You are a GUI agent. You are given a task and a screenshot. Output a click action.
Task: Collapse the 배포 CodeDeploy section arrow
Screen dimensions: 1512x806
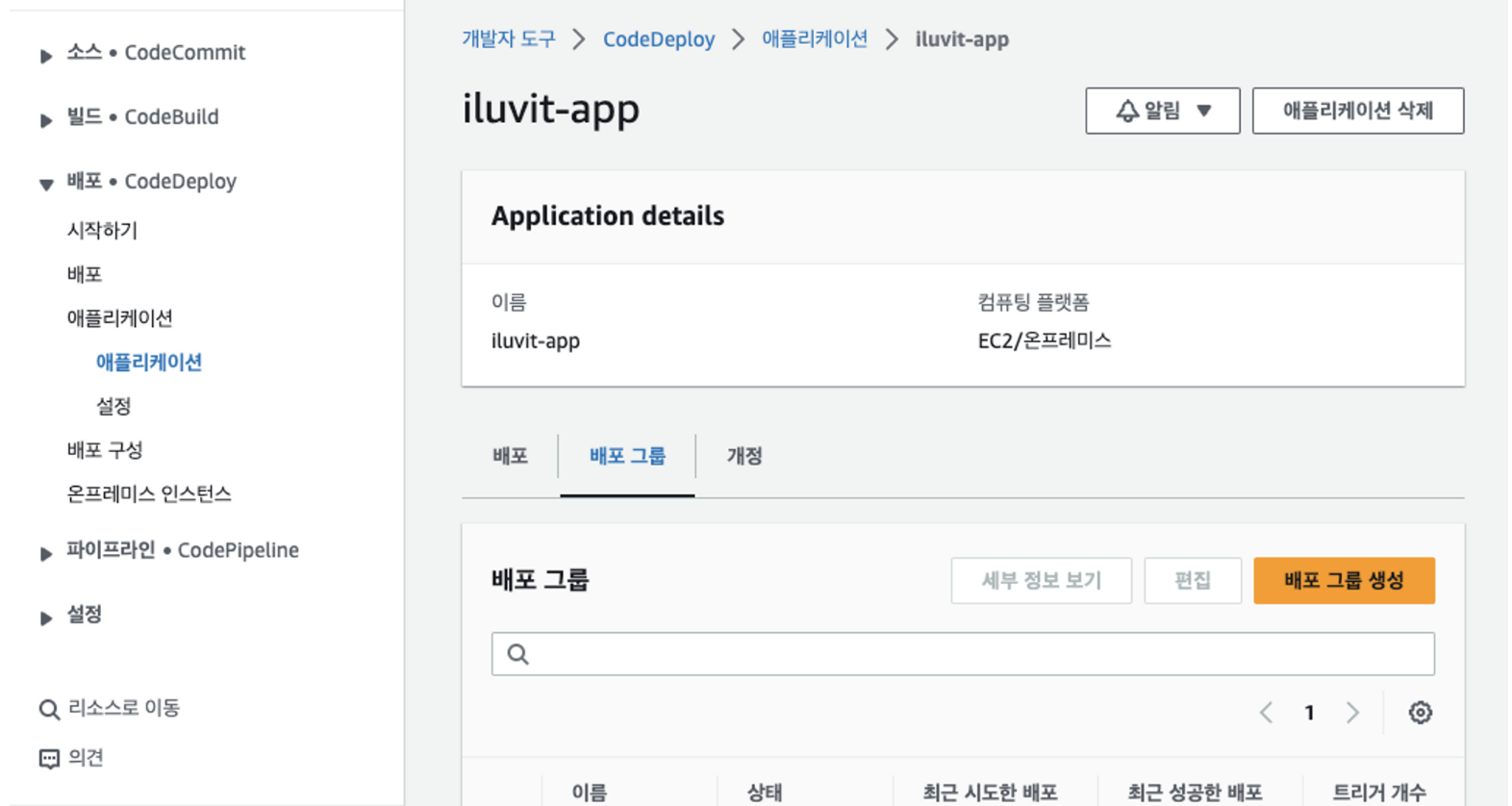tap(45, 184)
